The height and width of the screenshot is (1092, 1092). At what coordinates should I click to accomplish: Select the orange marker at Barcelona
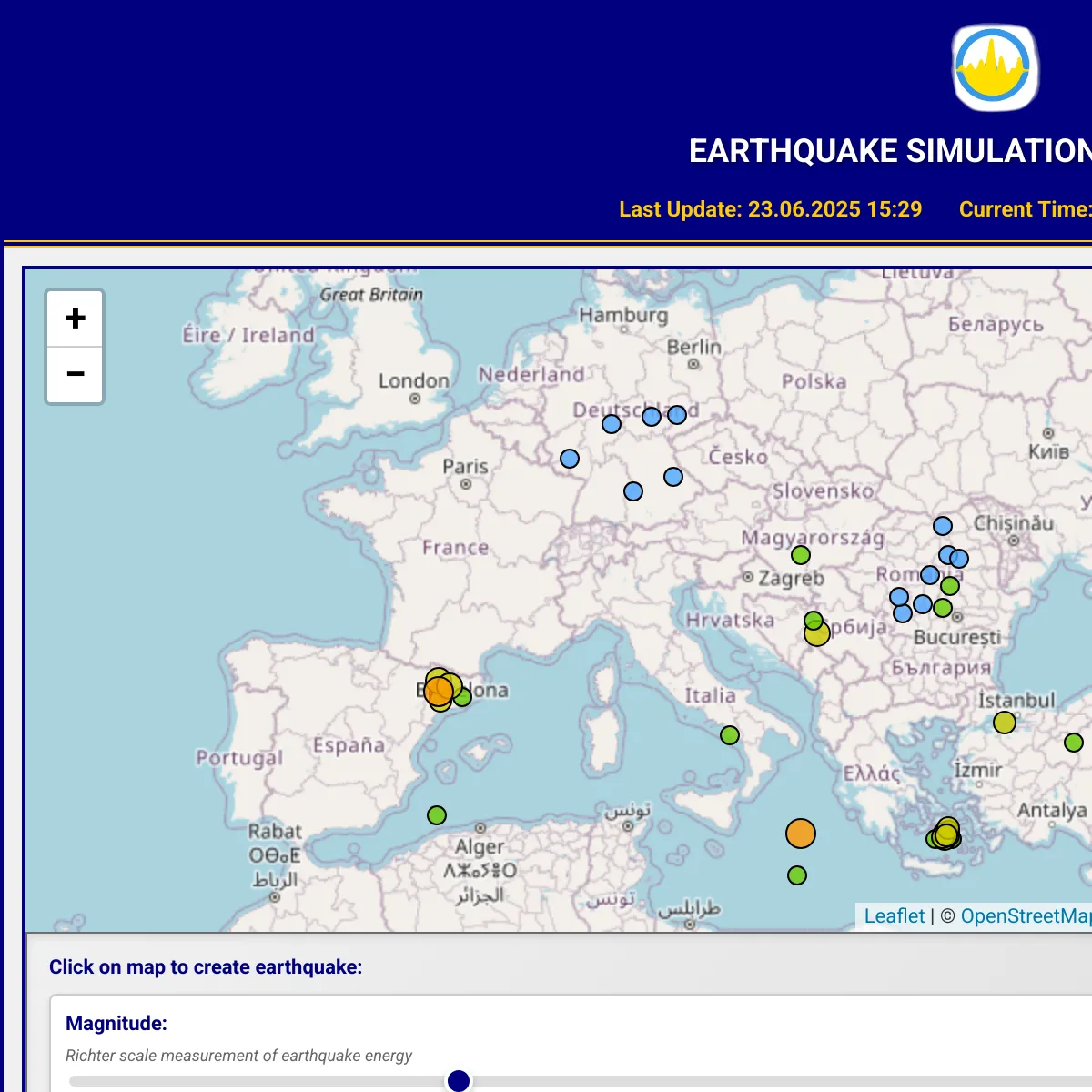point(439,692)
